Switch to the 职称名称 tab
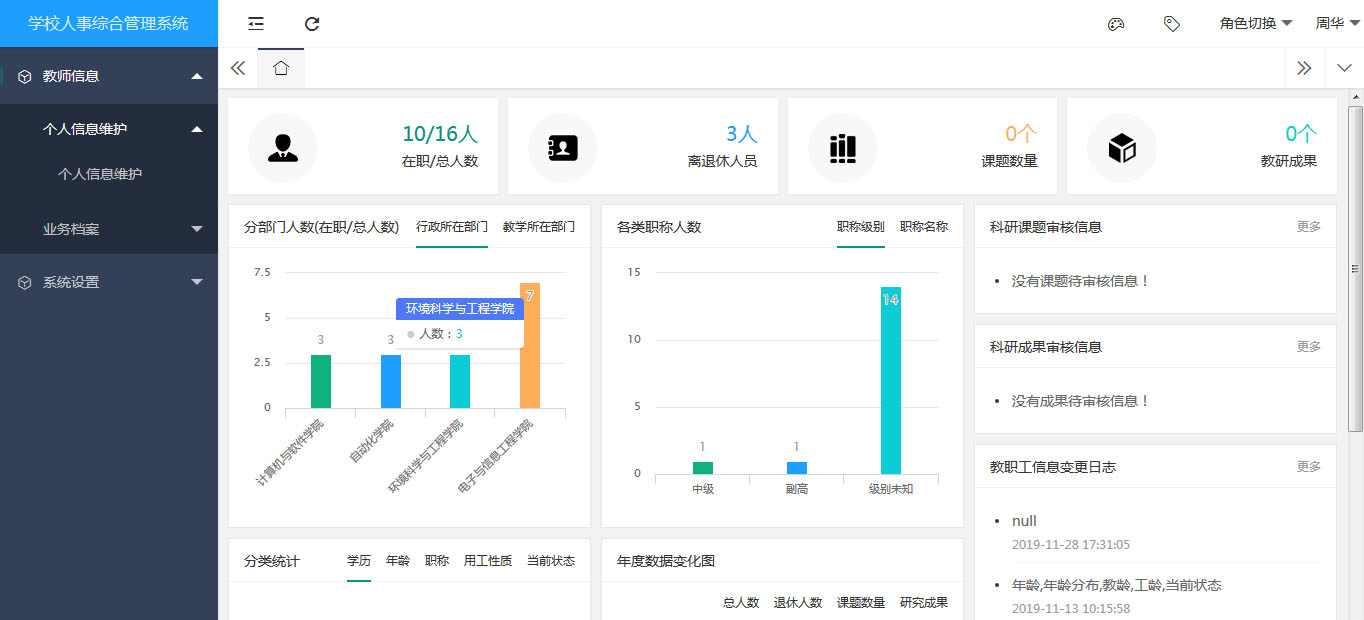This screenshot has width=1364, height=620. click(x=923, y=227)
